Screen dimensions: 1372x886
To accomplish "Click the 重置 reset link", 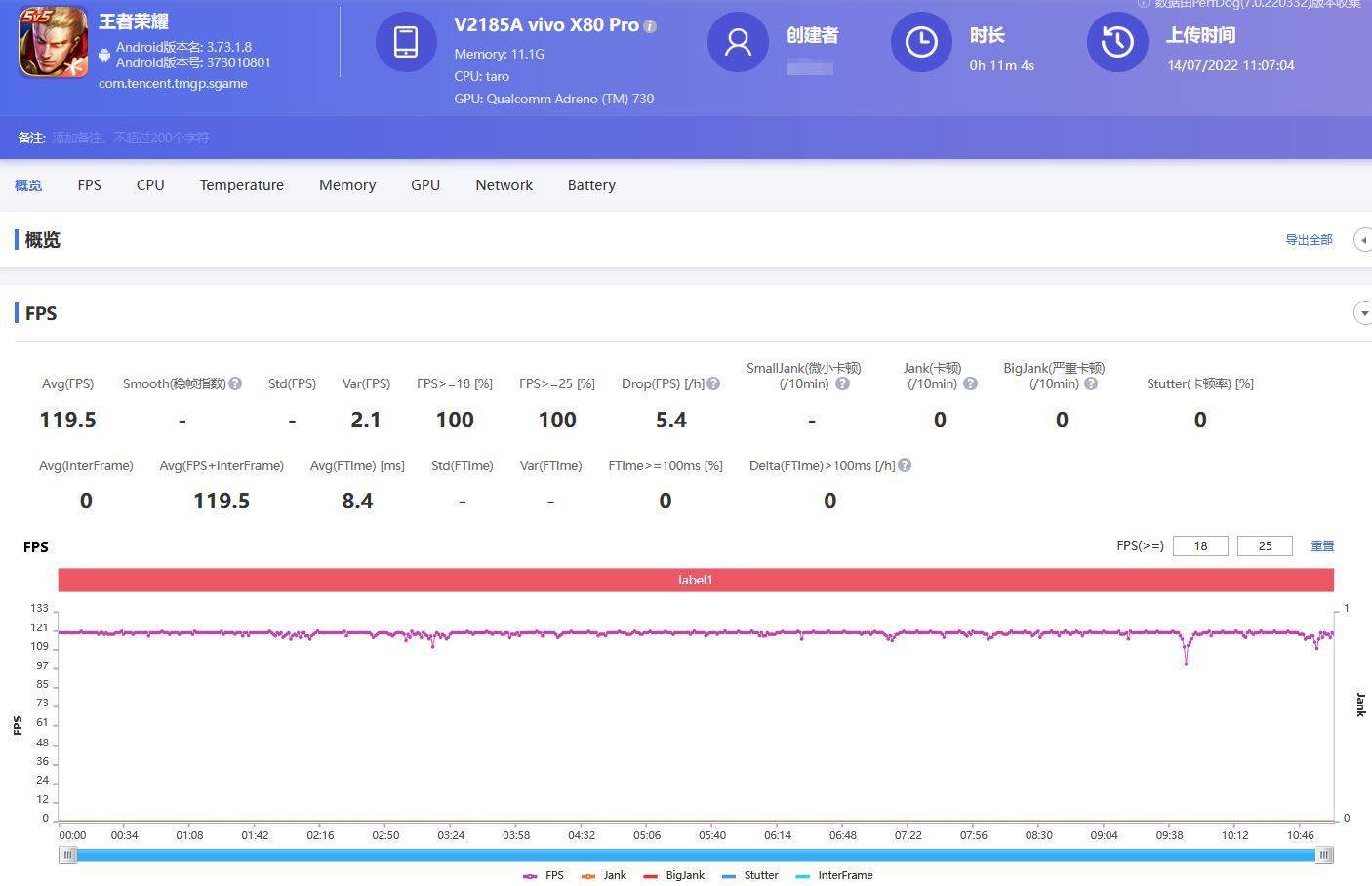I will click(x=1321, y=546).
